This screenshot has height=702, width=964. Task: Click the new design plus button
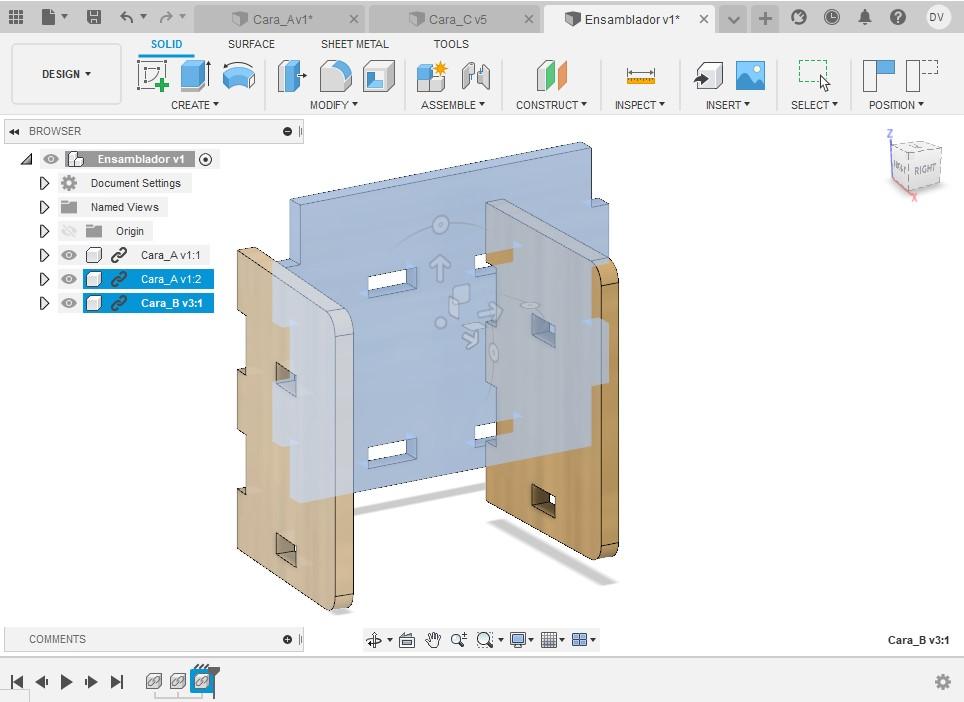click(765, 19)
